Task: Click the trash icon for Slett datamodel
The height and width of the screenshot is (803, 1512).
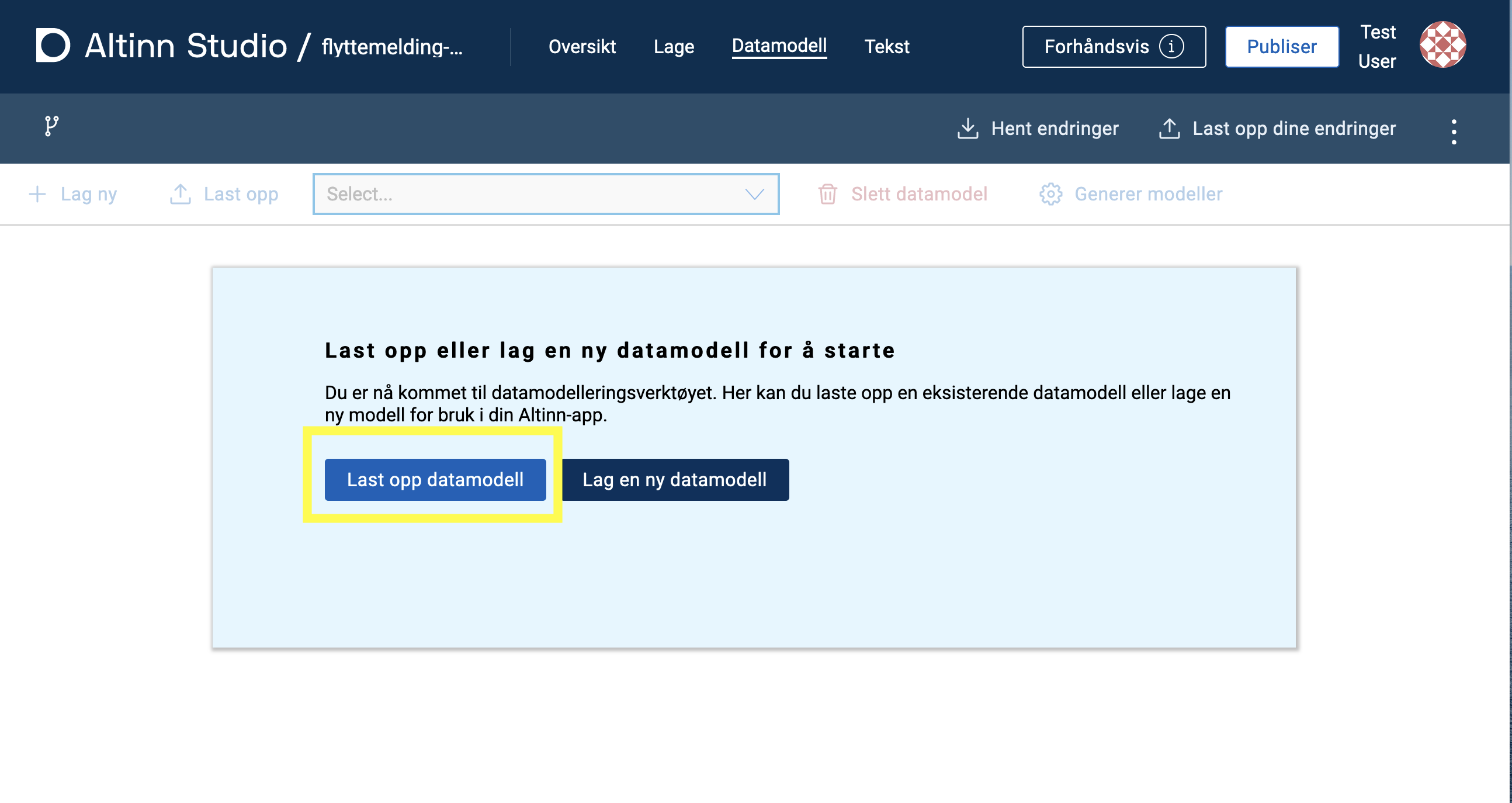Action: tap(827, 193)
